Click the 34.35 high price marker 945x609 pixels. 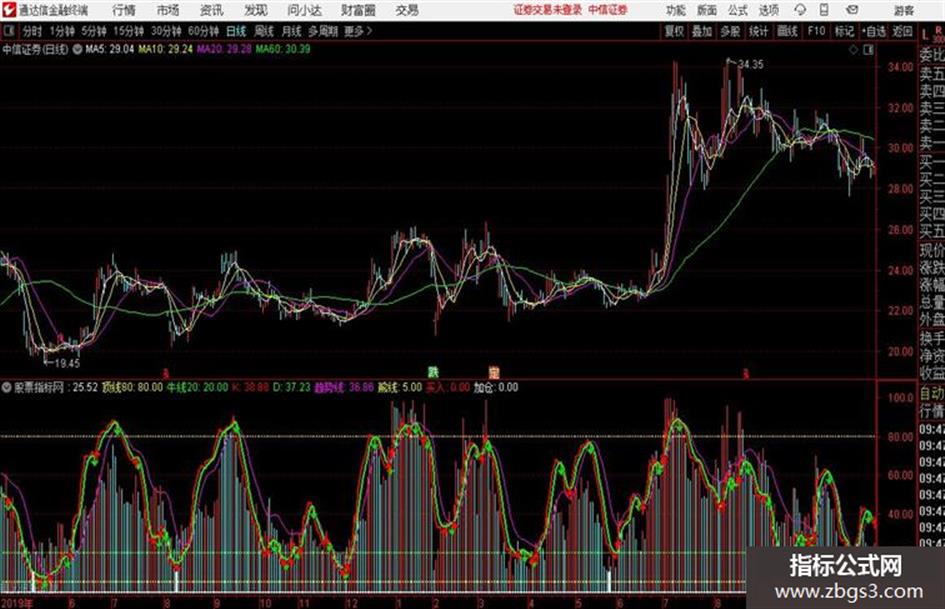pos(750,64)
